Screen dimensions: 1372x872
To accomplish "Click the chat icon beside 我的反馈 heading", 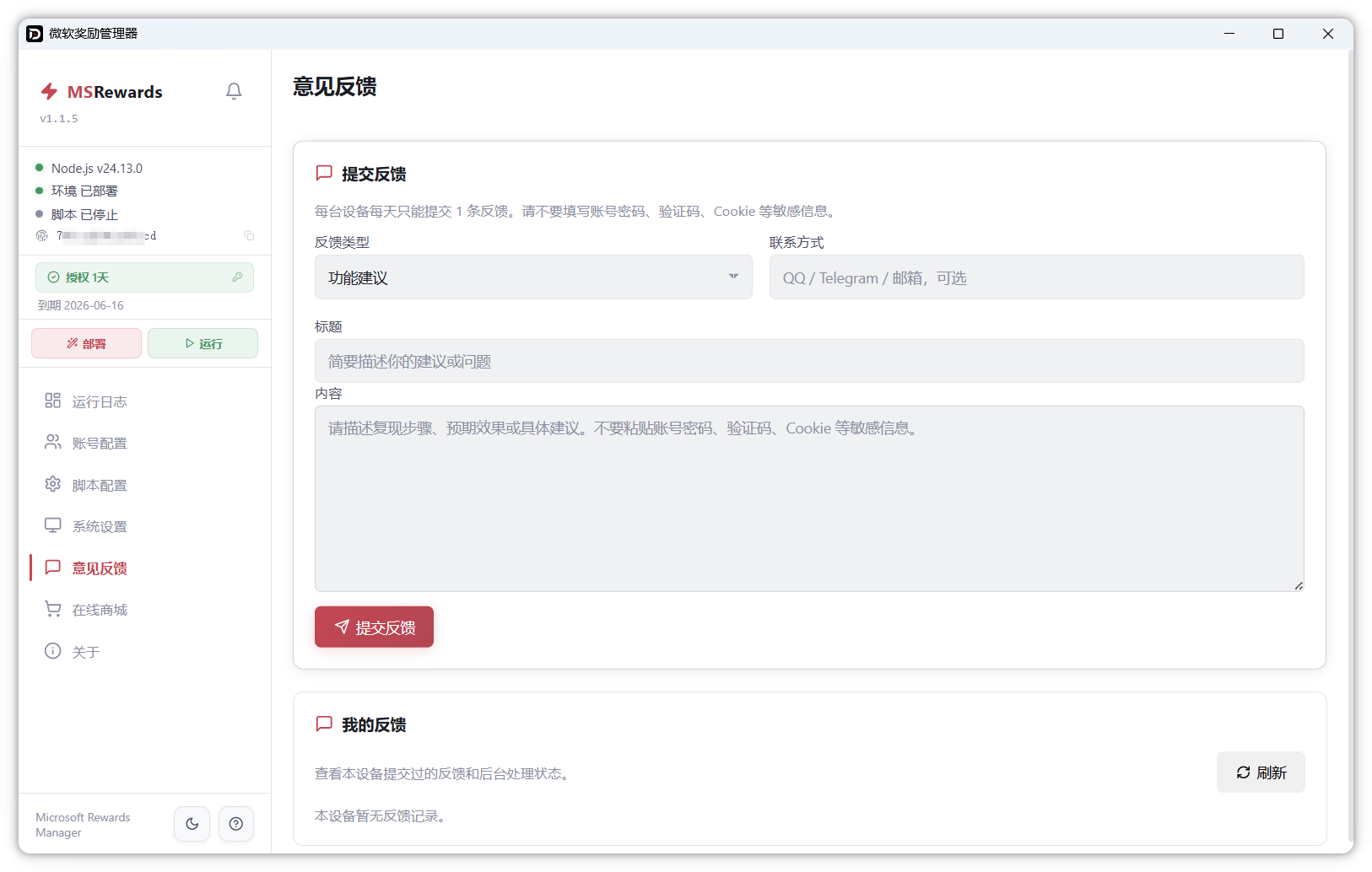I will point(324,724).
